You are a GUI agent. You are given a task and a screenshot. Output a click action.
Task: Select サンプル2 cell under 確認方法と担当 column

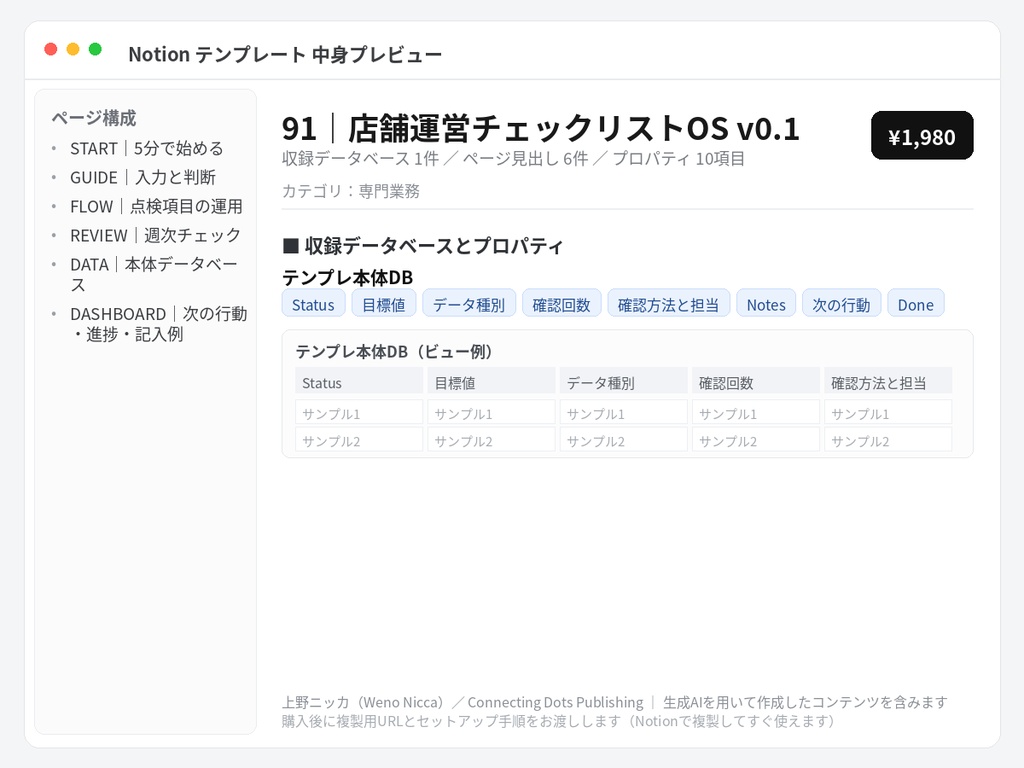(x=888, y=440)
